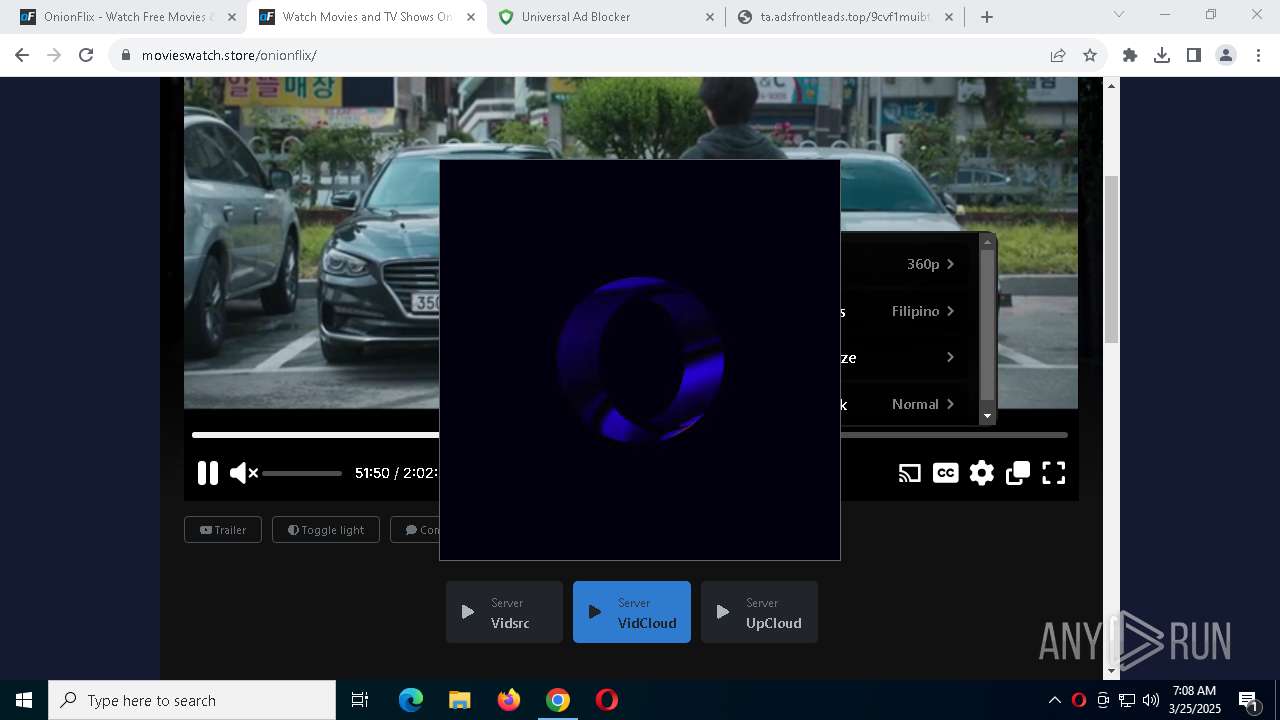The image size is (1280, 720).
Task: Enter fullscreen mode
Action: [x=1054, y=473]
